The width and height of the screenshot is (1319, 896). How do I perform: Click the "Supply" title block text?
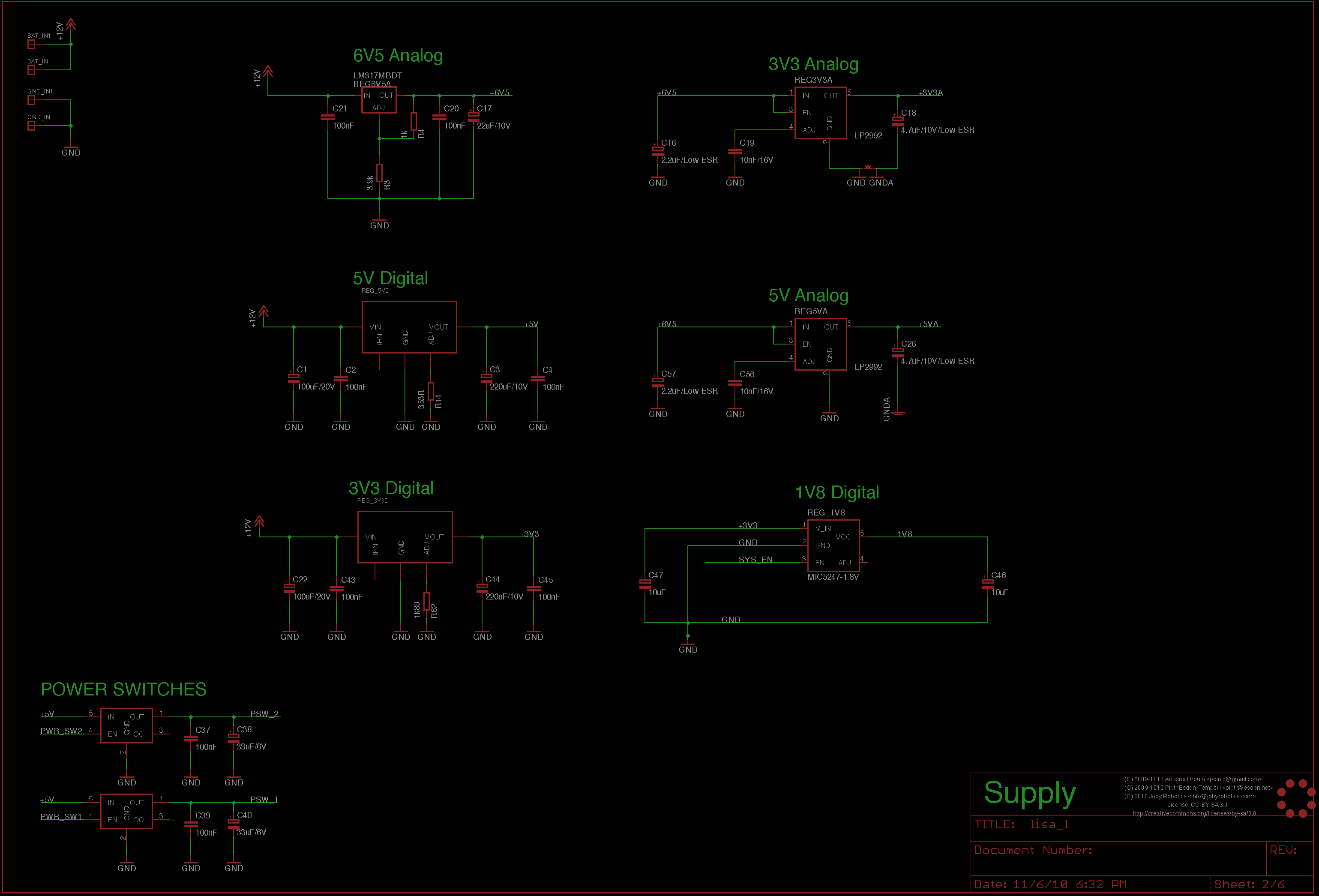[x=1030, y=794]
